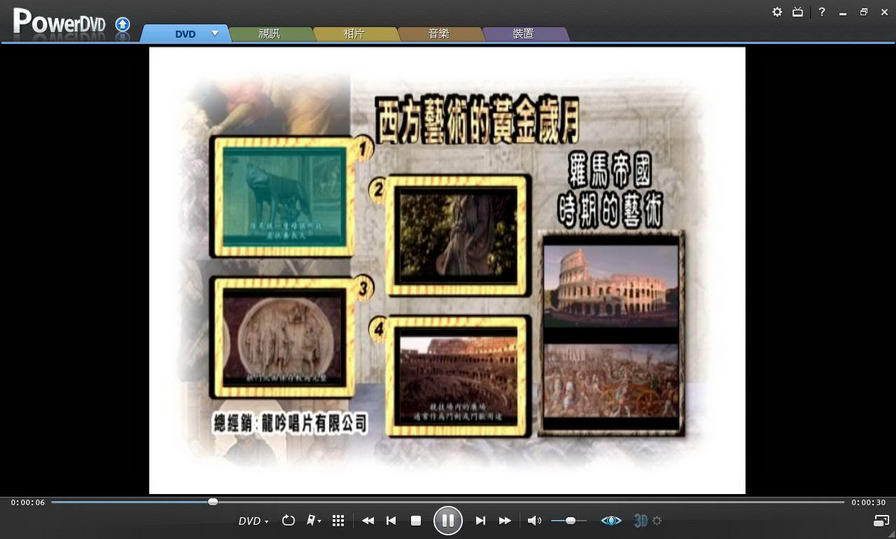Click the repeat loop icon
The width and height of the screenshot is (896, 539).
(x=288, y=521)
